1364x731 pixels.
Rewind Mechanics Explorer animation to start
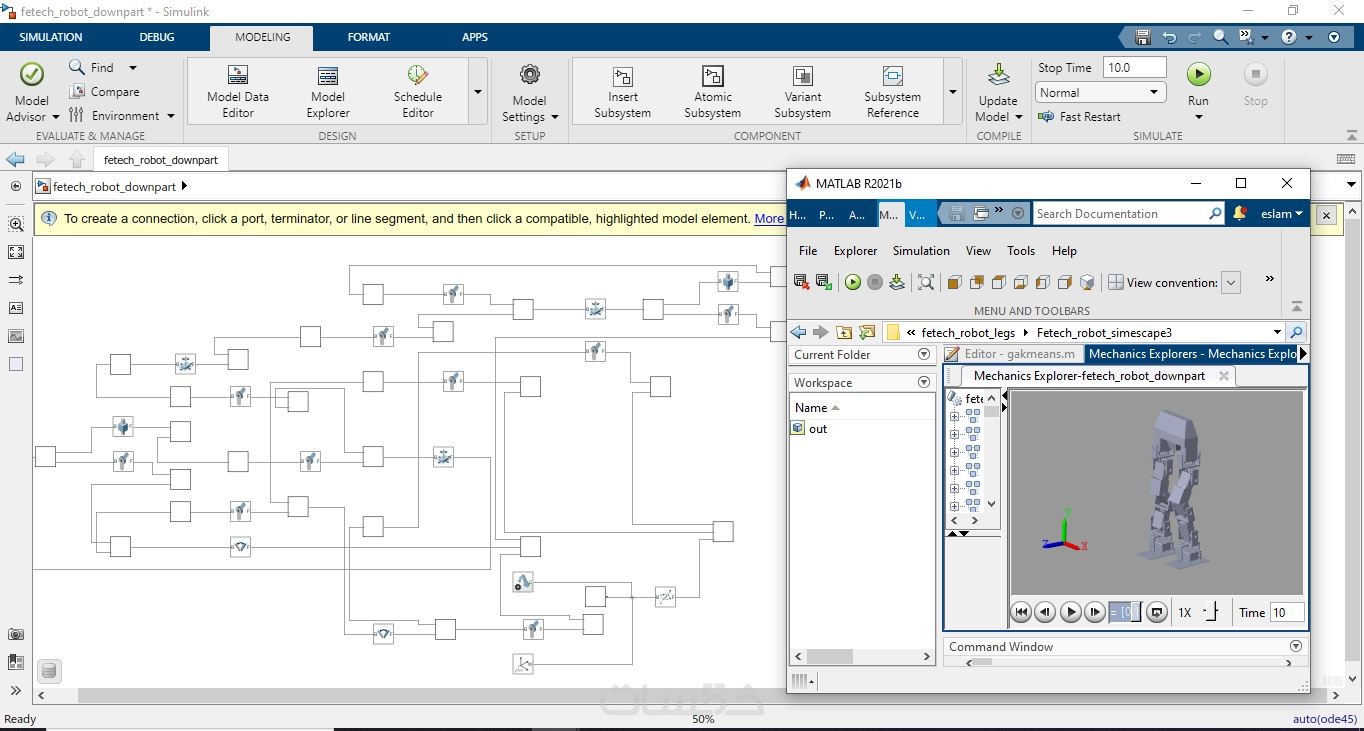1021,612
